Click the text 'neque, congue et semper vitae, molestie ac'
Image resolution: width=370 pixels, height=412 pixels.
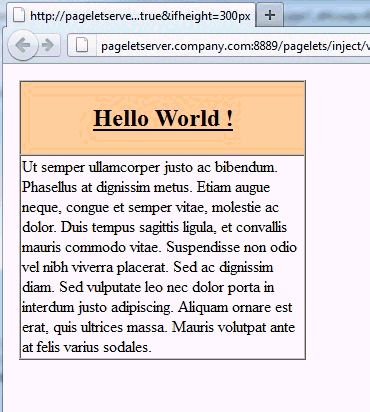(x=150, y=207)
